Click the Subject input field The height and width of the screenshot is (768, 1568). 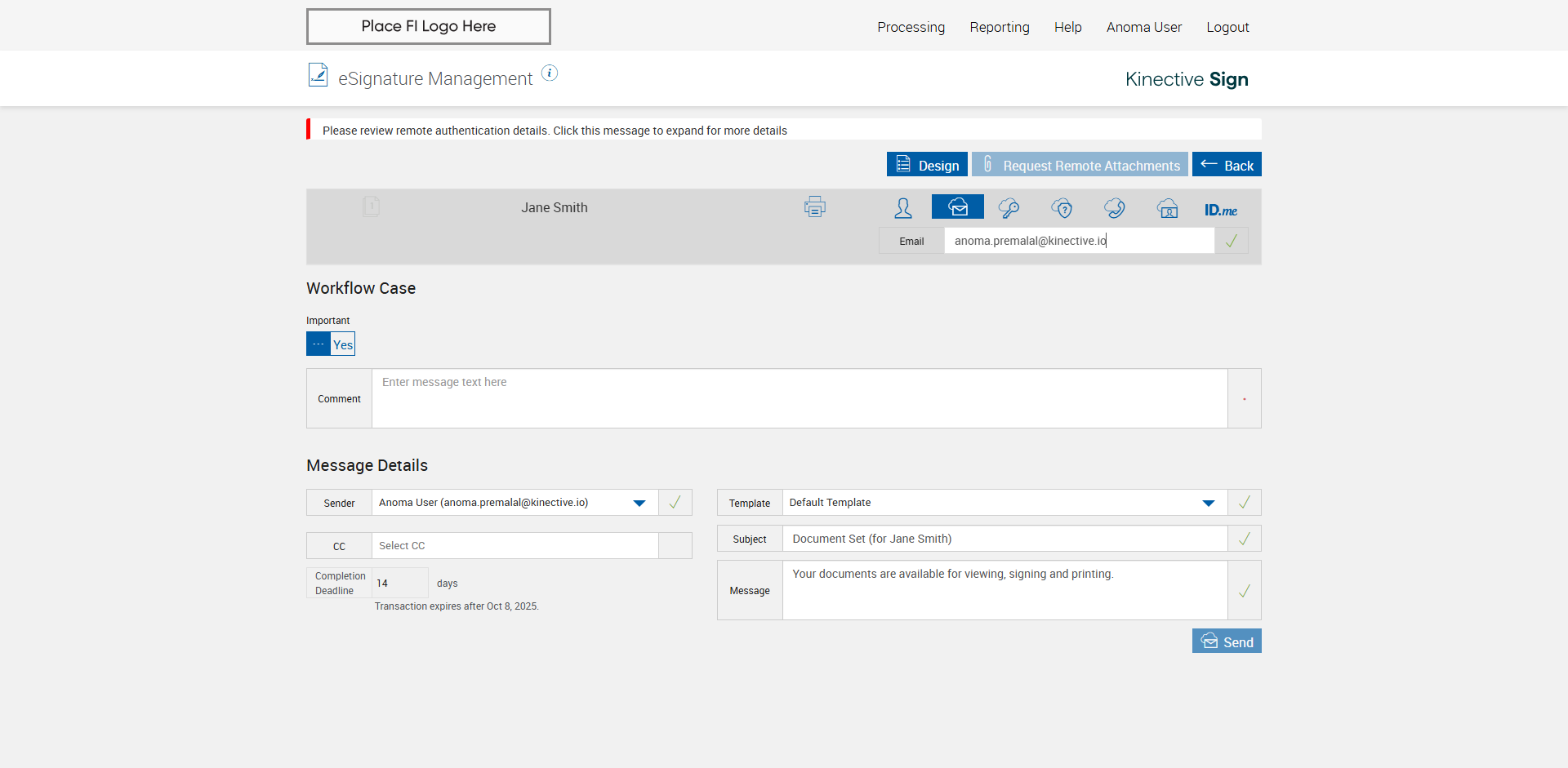[x=1005, y=539]
